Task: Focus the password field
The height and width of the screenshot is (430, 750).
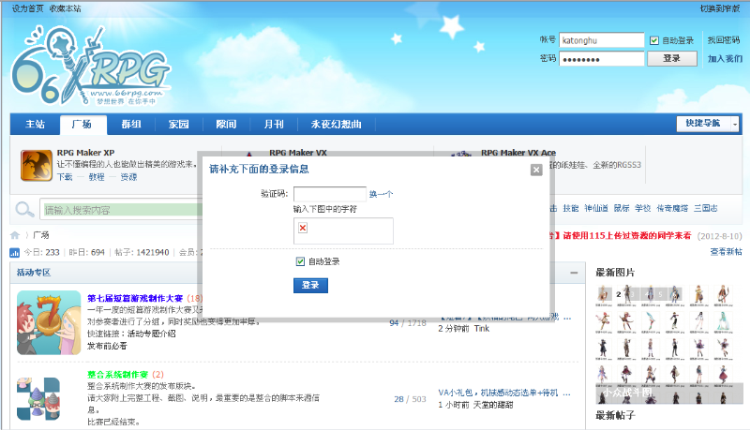Action: tap(602, 59)
